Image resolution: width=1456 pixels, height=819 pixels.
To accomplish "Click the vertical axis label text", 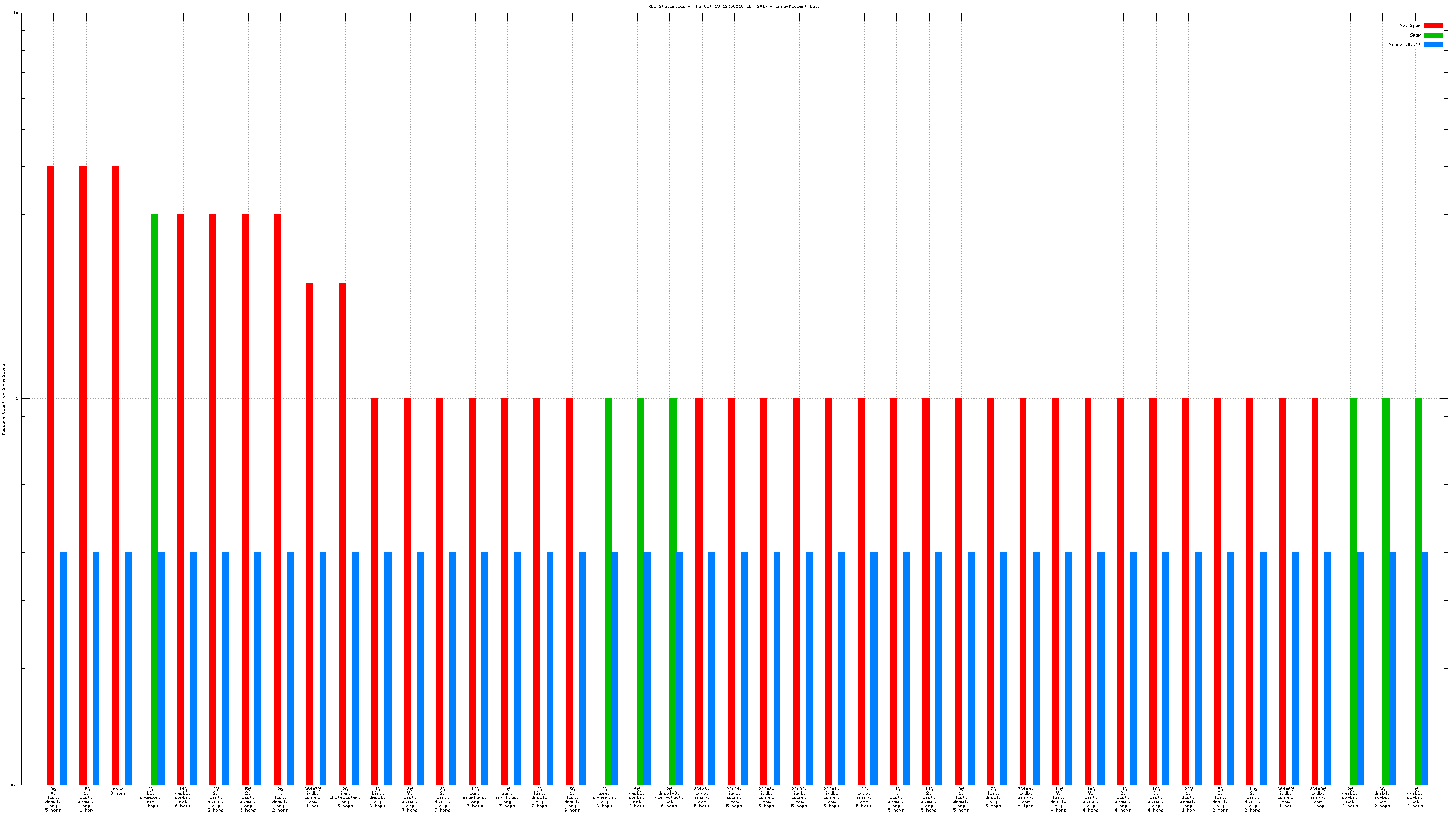I will click(x=3, y=399).
